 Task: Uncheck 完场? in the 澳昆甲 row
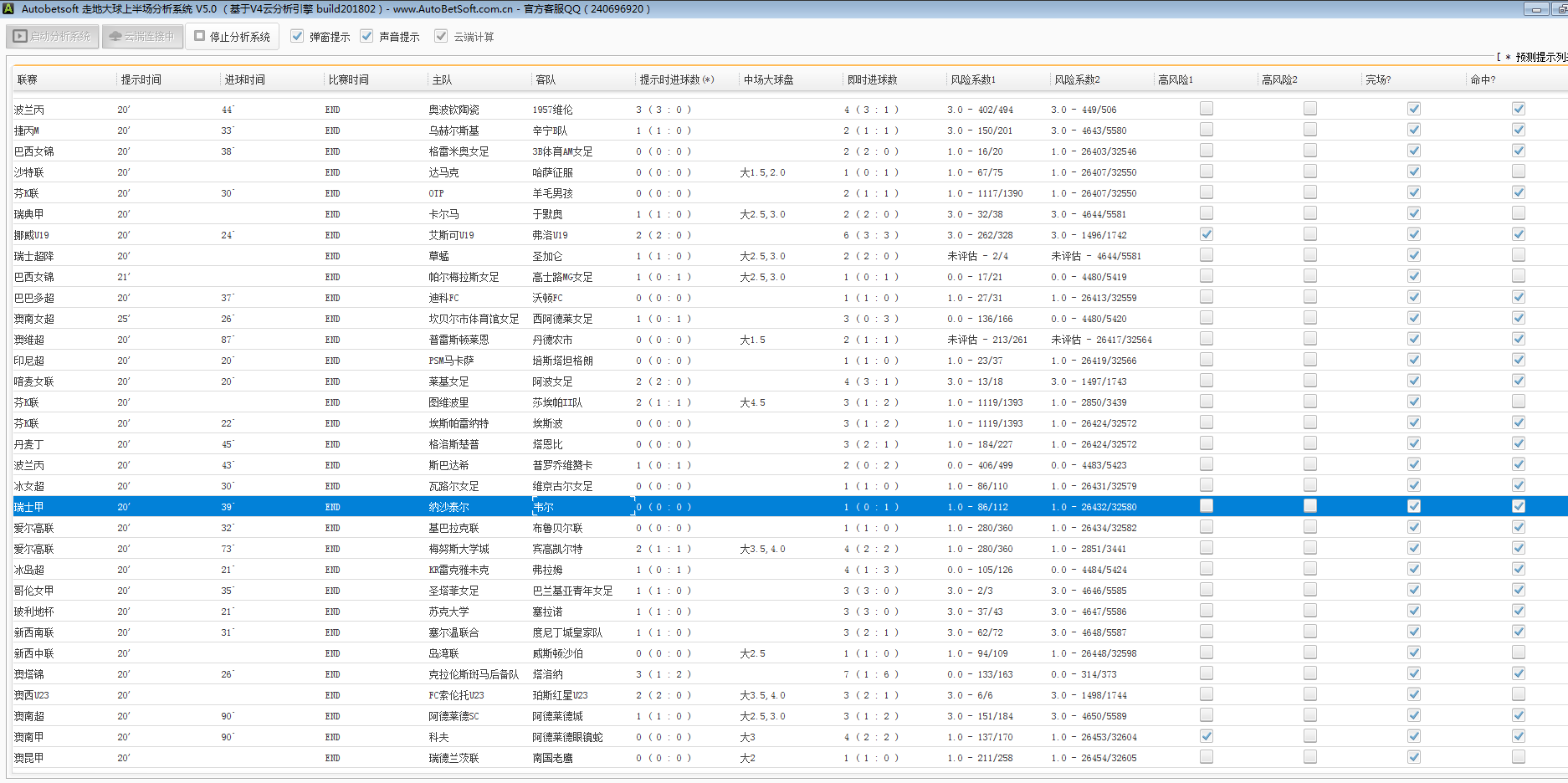point(1413,757)
